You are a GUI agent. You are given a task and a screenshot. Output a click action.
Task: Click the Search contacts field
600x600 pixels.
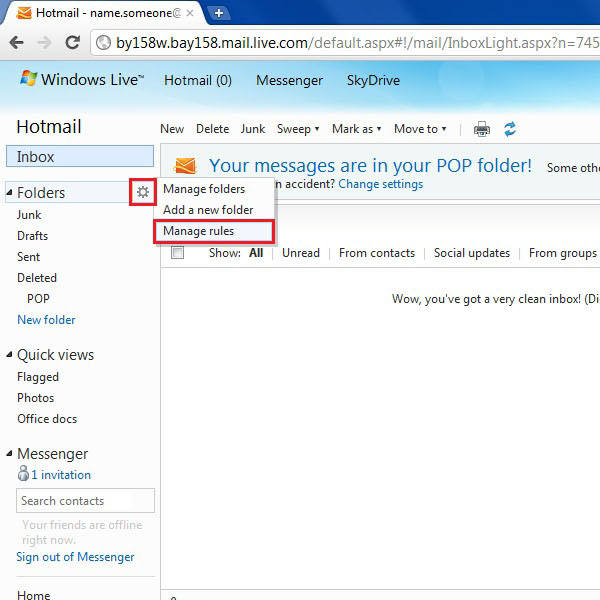85,501
